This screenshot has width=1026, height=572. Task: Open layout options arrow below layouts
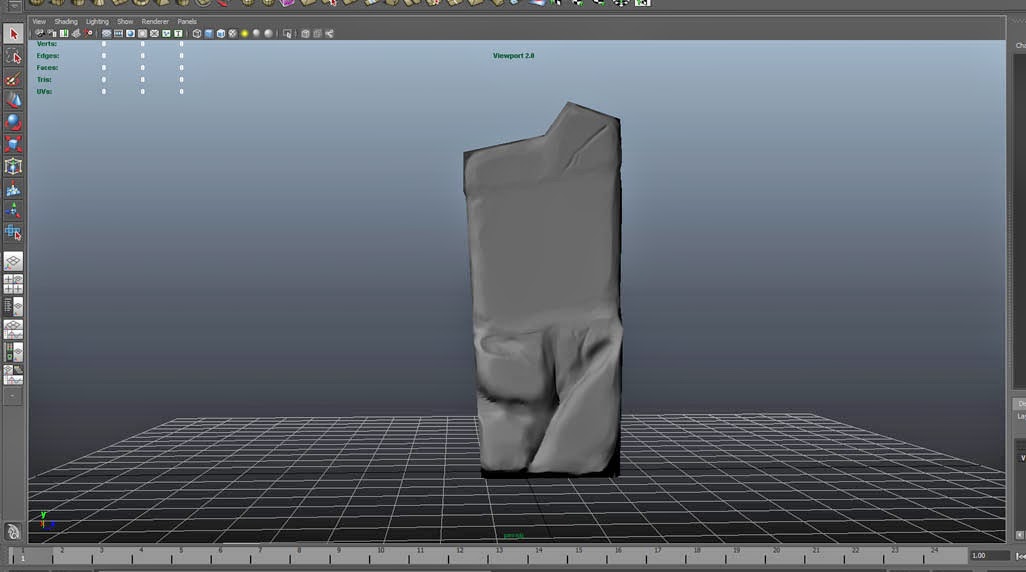13,396
